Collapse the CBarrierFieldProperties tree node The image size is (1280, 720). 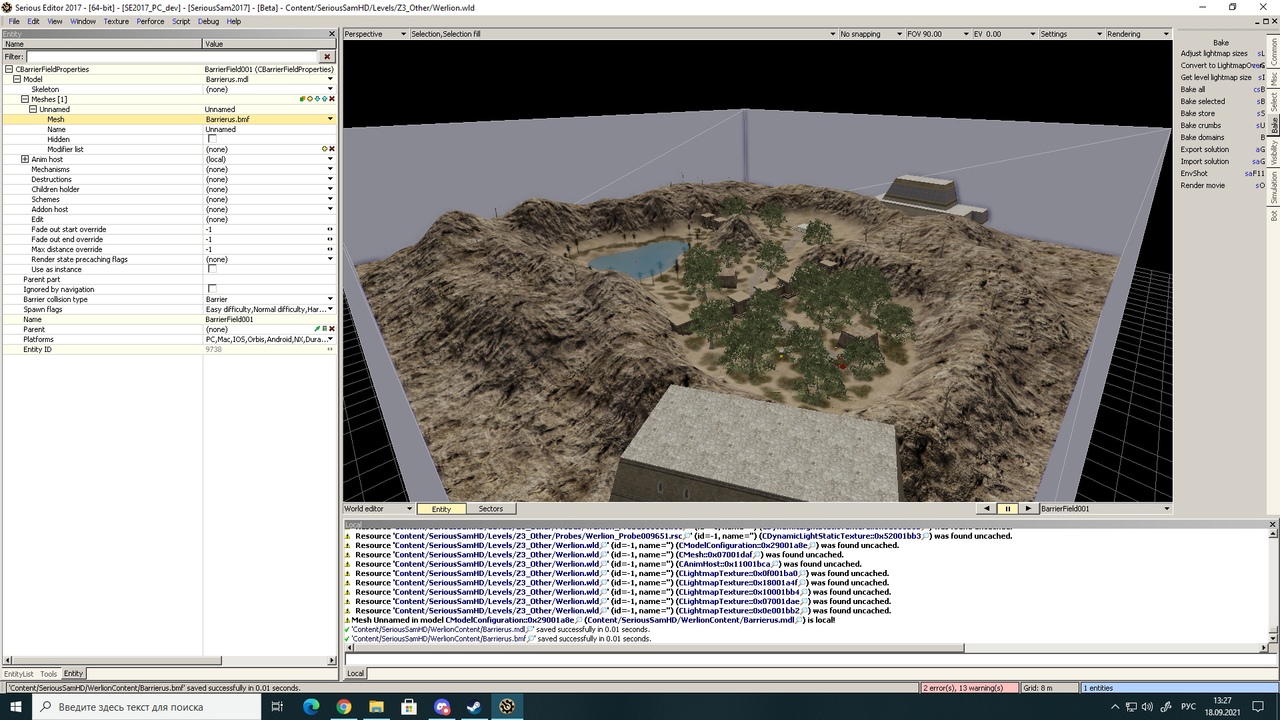pos(9,69)
